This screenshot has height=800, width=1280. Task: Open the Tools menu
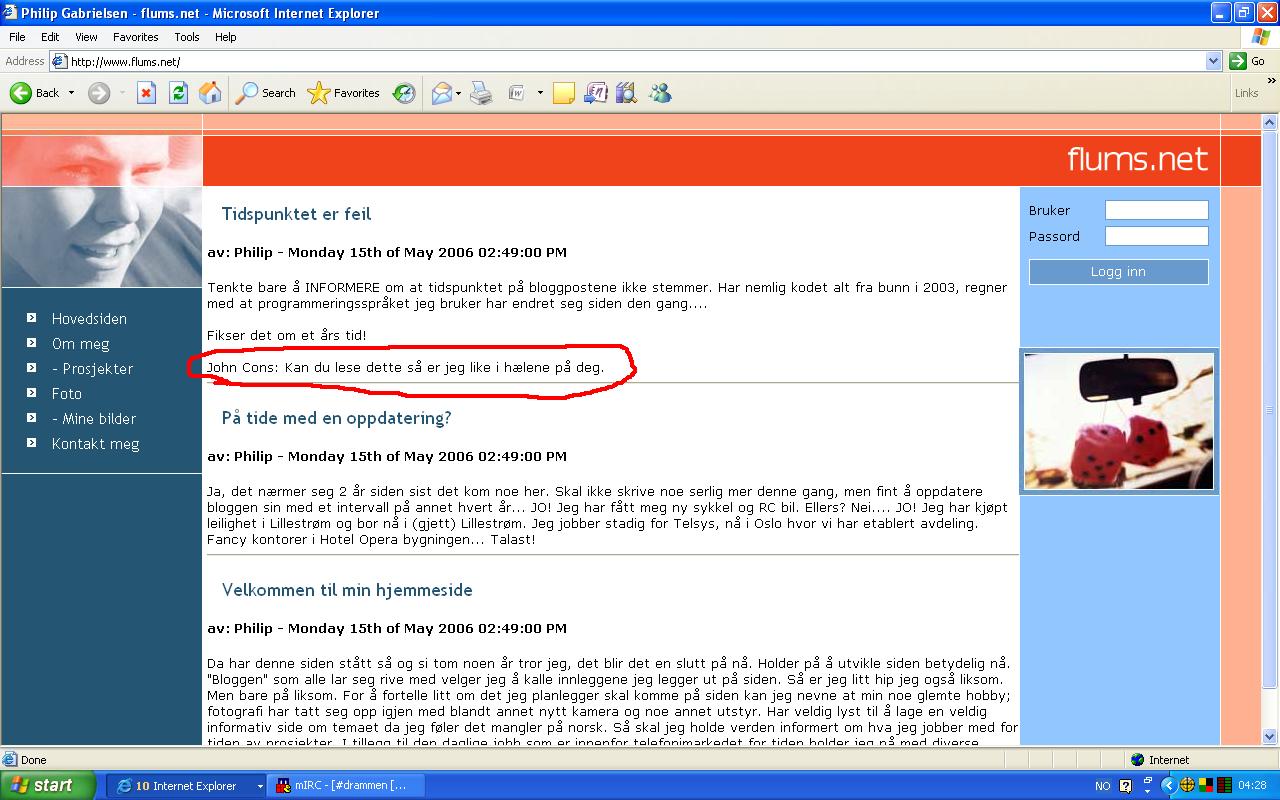click(x=187, y=37)
